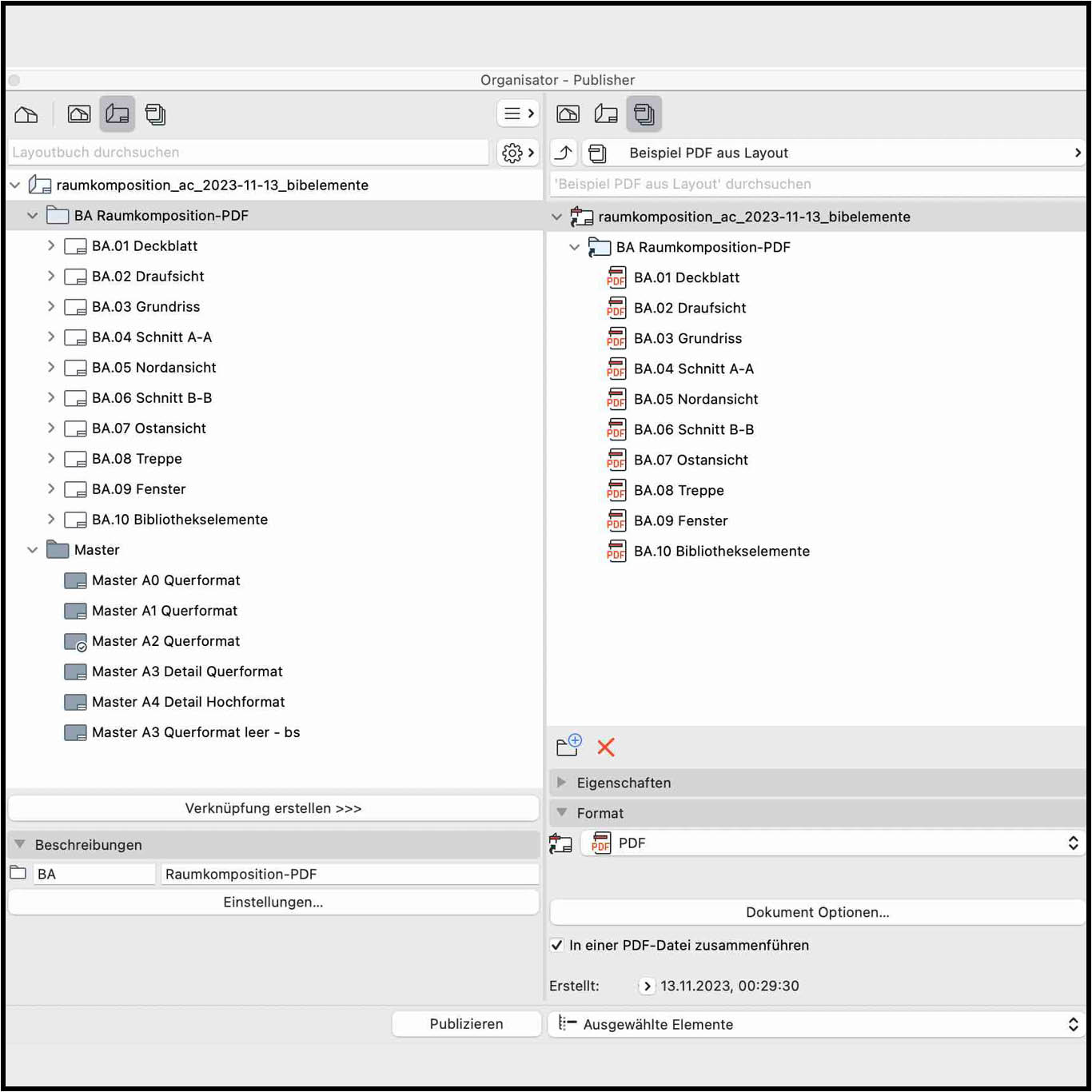
Task: Click the Publizieren button
Action: [466, 1024]
